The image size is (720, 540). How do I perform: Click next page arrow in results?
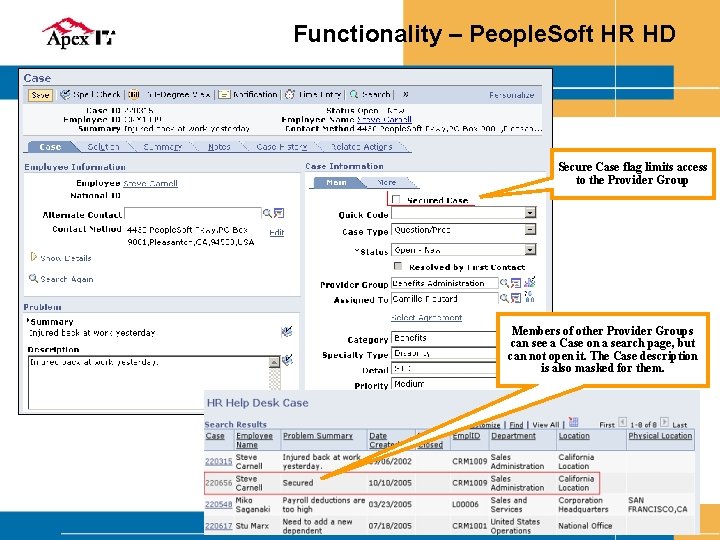(x=664, y=422)
